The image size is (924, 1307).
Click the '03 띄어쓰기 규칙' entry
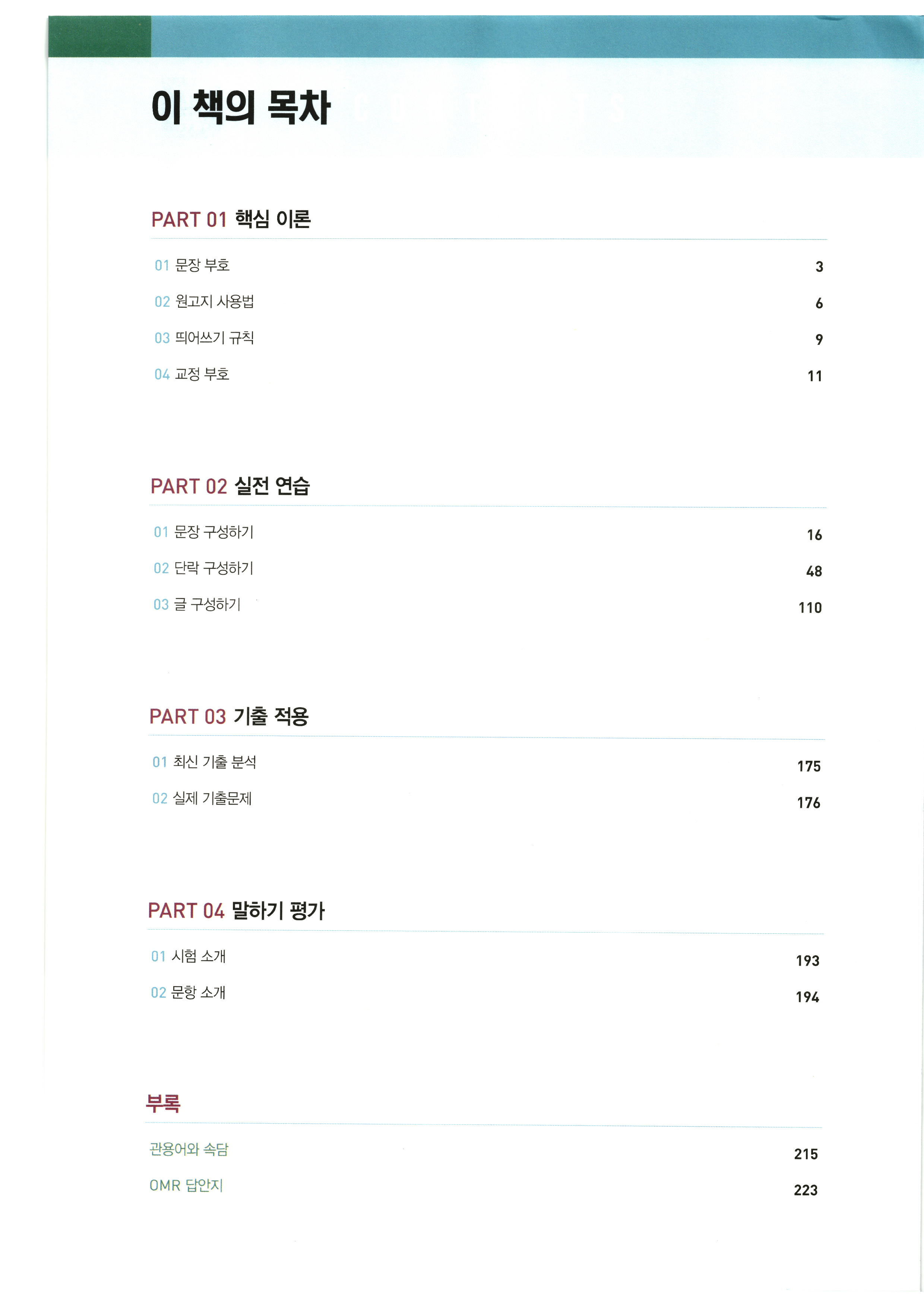pyautogui.click(x=205, y=338)
